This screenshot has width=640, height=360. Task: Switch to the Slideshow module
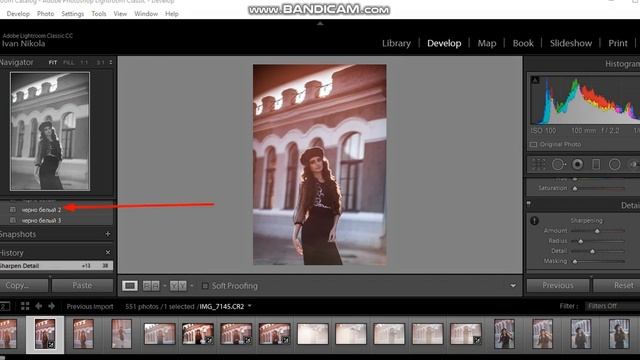click(571, 43)
